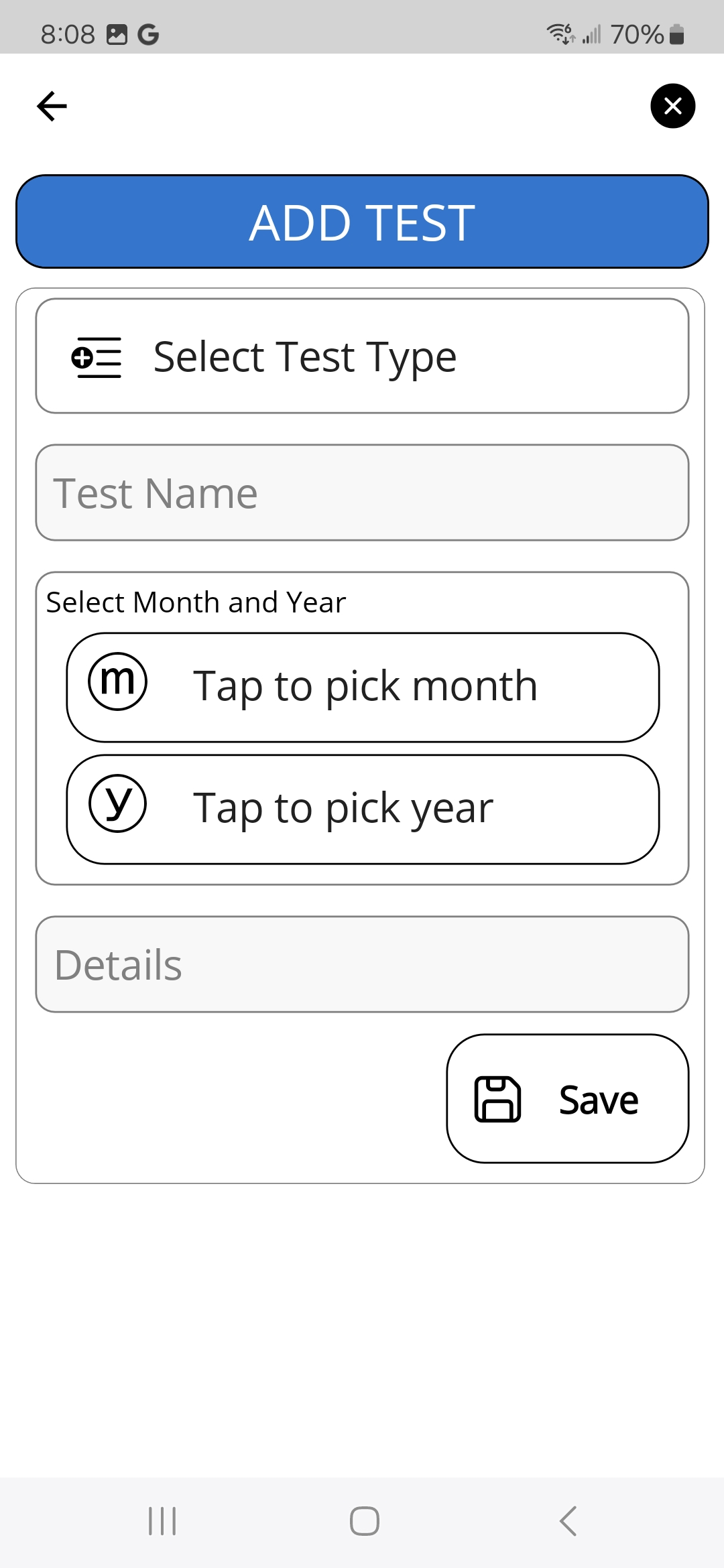Image resolution: width=724 pixels, height=1568 pixels.
Task: Tap the image notification status icon
Action: pyautogui.click(x=117, y=34)
